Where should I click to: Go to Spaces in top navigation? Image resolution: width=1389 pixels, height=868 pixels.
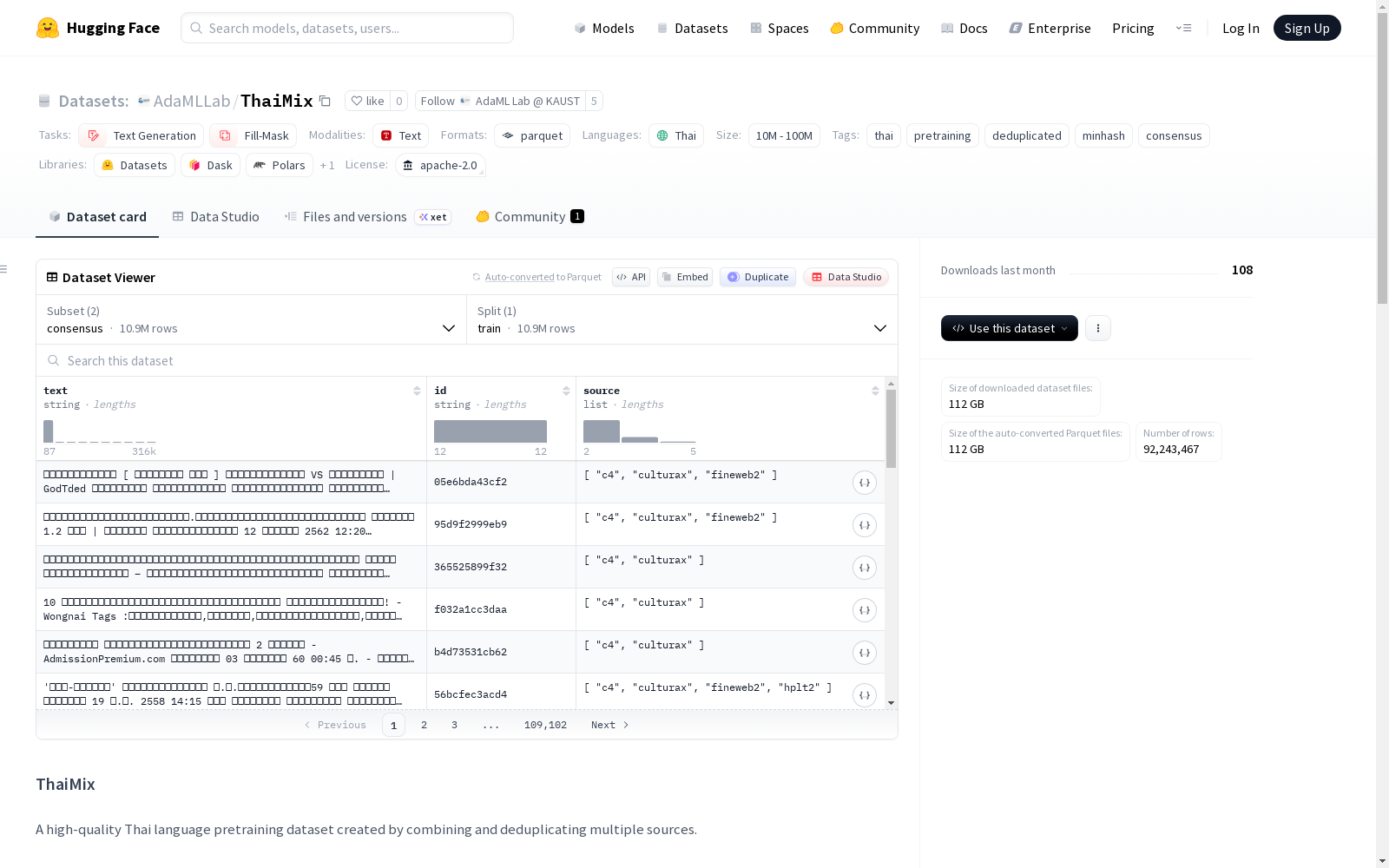780,28
